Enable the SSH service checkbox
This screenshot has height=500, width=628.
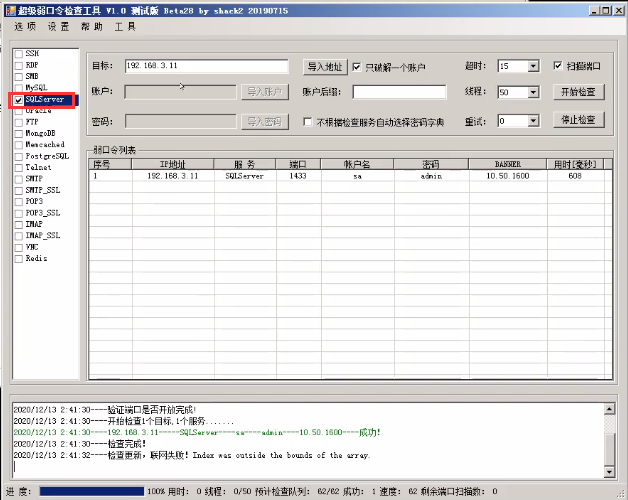coord(19,52)
